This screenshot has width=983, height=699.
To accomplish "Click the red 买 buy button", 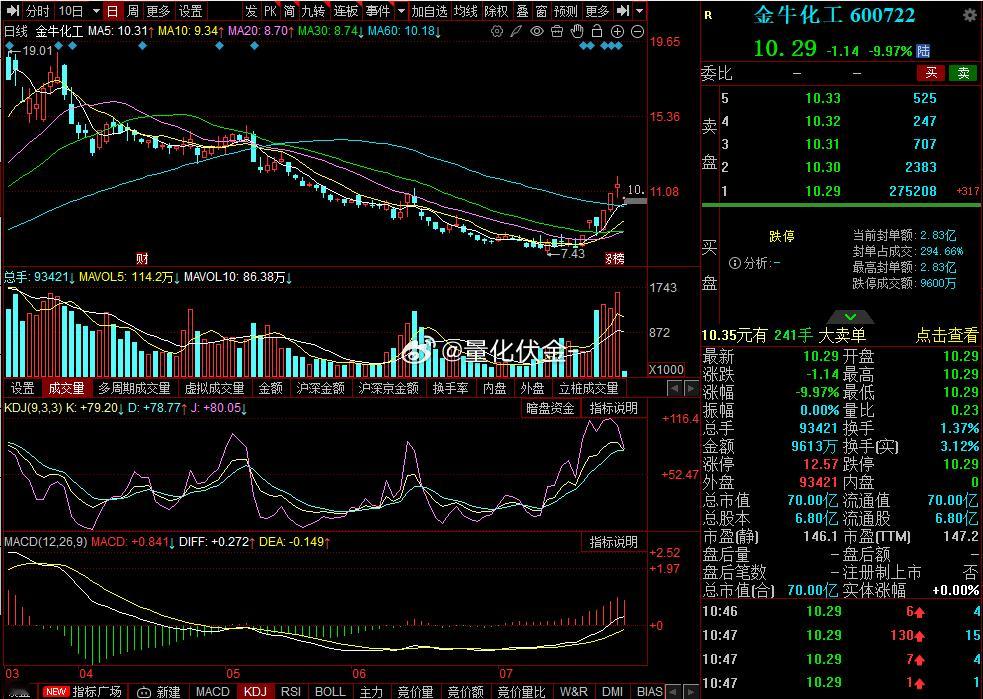I will tap(932, 73).
